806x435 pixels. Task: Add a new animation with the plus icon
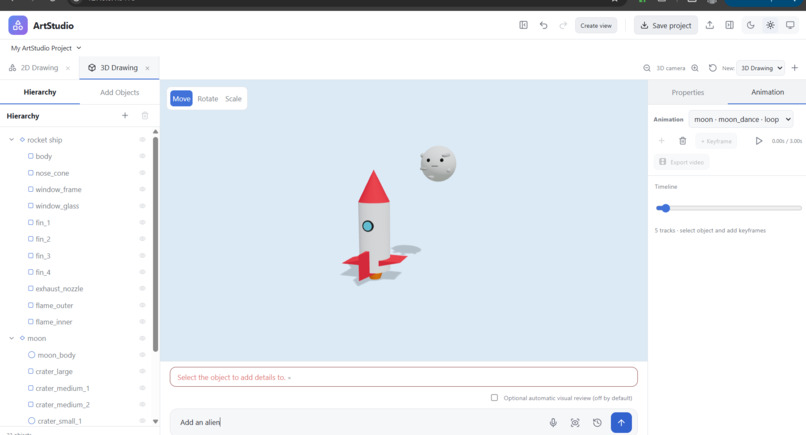point(662,141)
